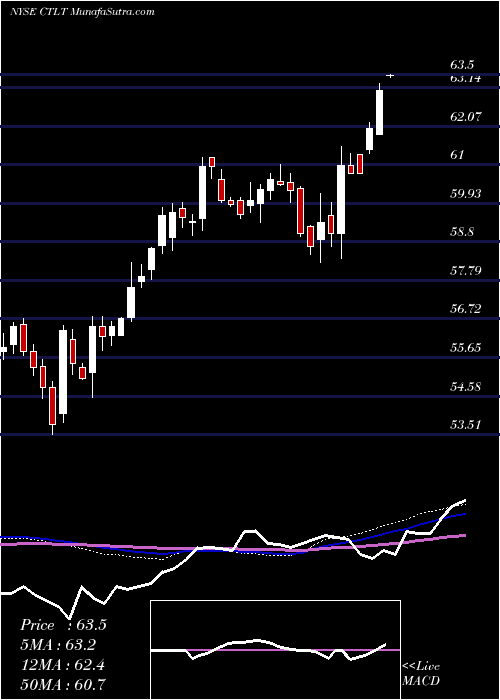500x700 pixels.
Task: Select the 53.51 price axis label
Action: point(466,424)
